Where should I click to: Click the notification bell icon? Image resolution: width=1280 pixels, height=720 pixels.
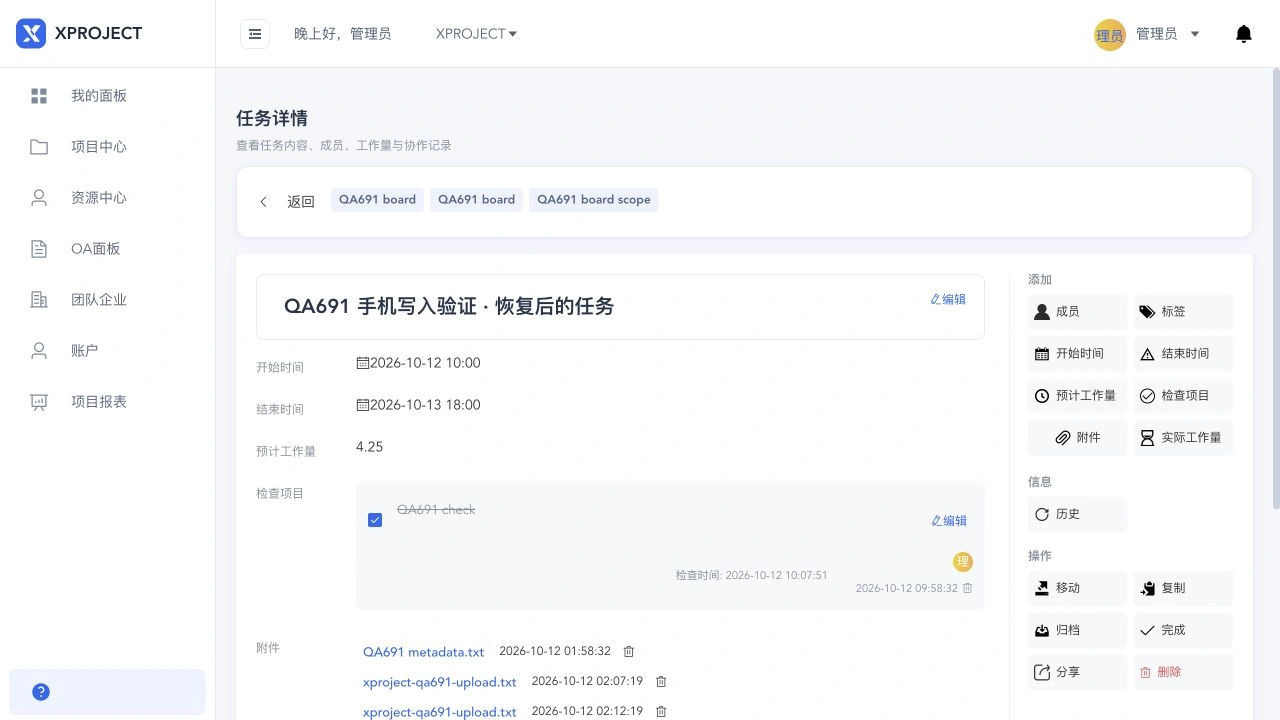point(1244,34)
